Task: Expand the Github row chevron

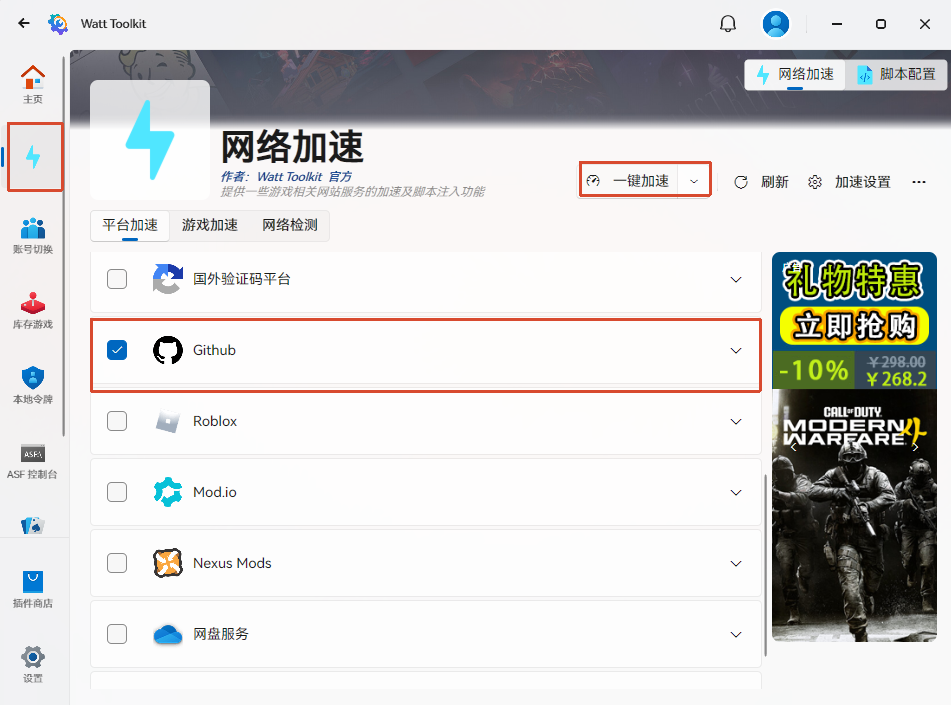Action: pyautogui.click(x=736, y=351)
